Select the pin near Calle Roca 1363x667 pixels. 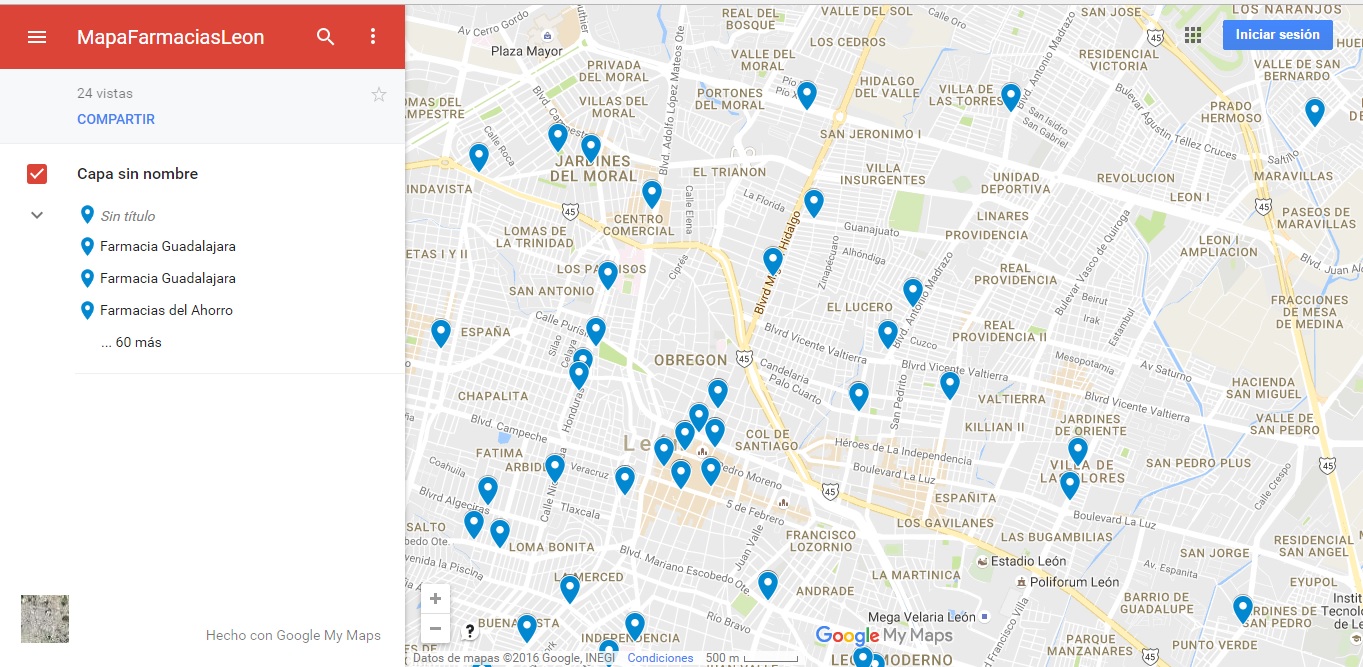pos(479,157)
